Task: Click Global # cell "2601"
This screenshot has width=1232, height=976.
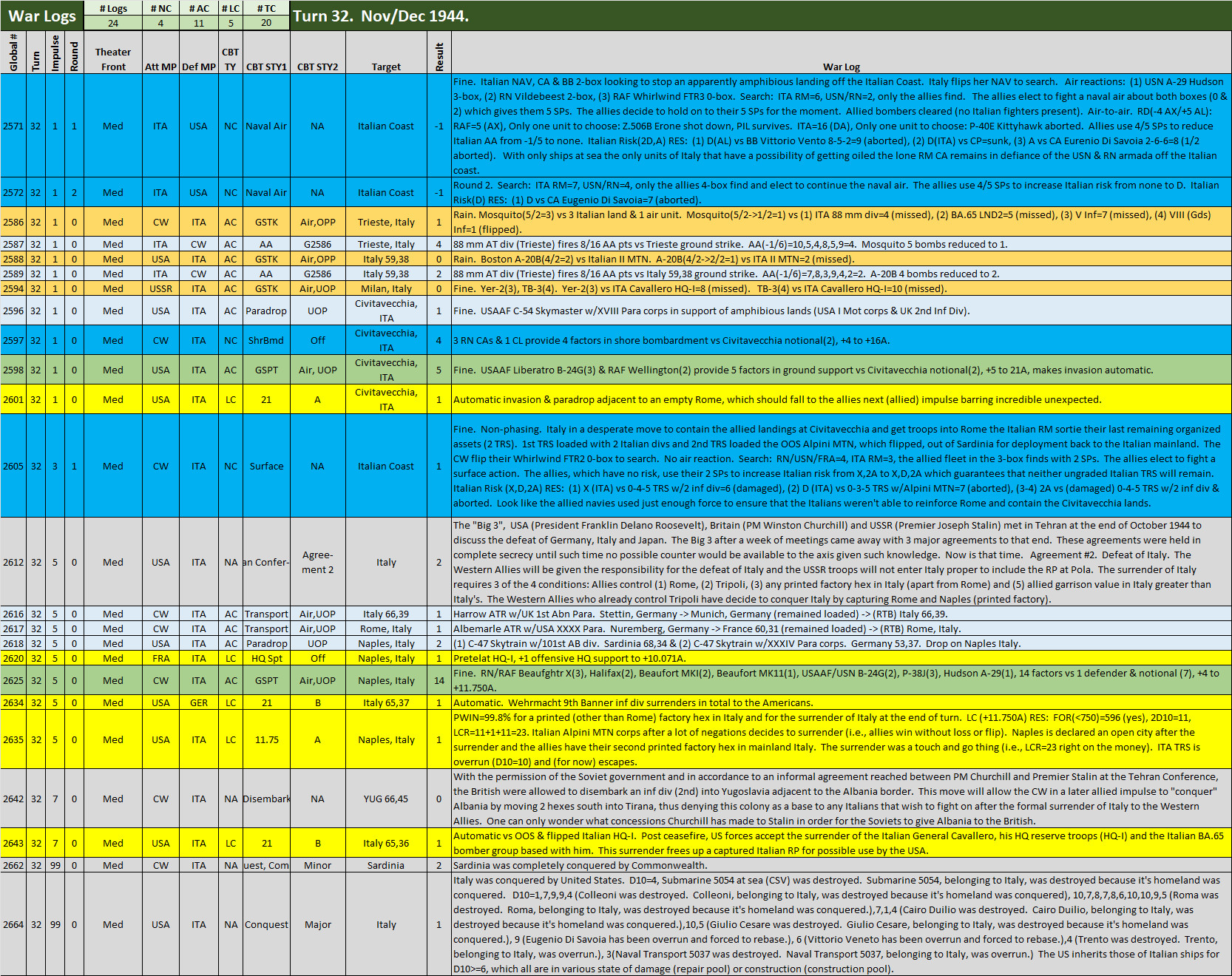Action: pos(13,399)
